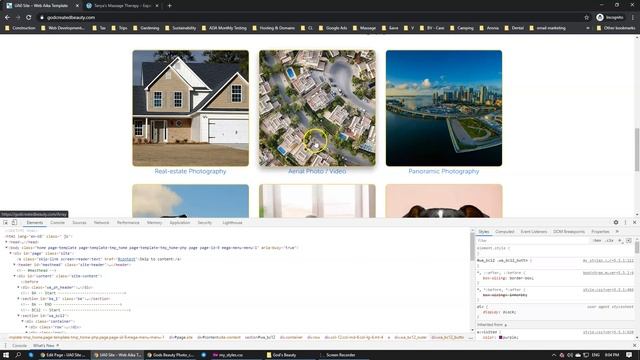Open the Trips bookmarks folder
Screen dimensions: 640x360
[120, 28]
